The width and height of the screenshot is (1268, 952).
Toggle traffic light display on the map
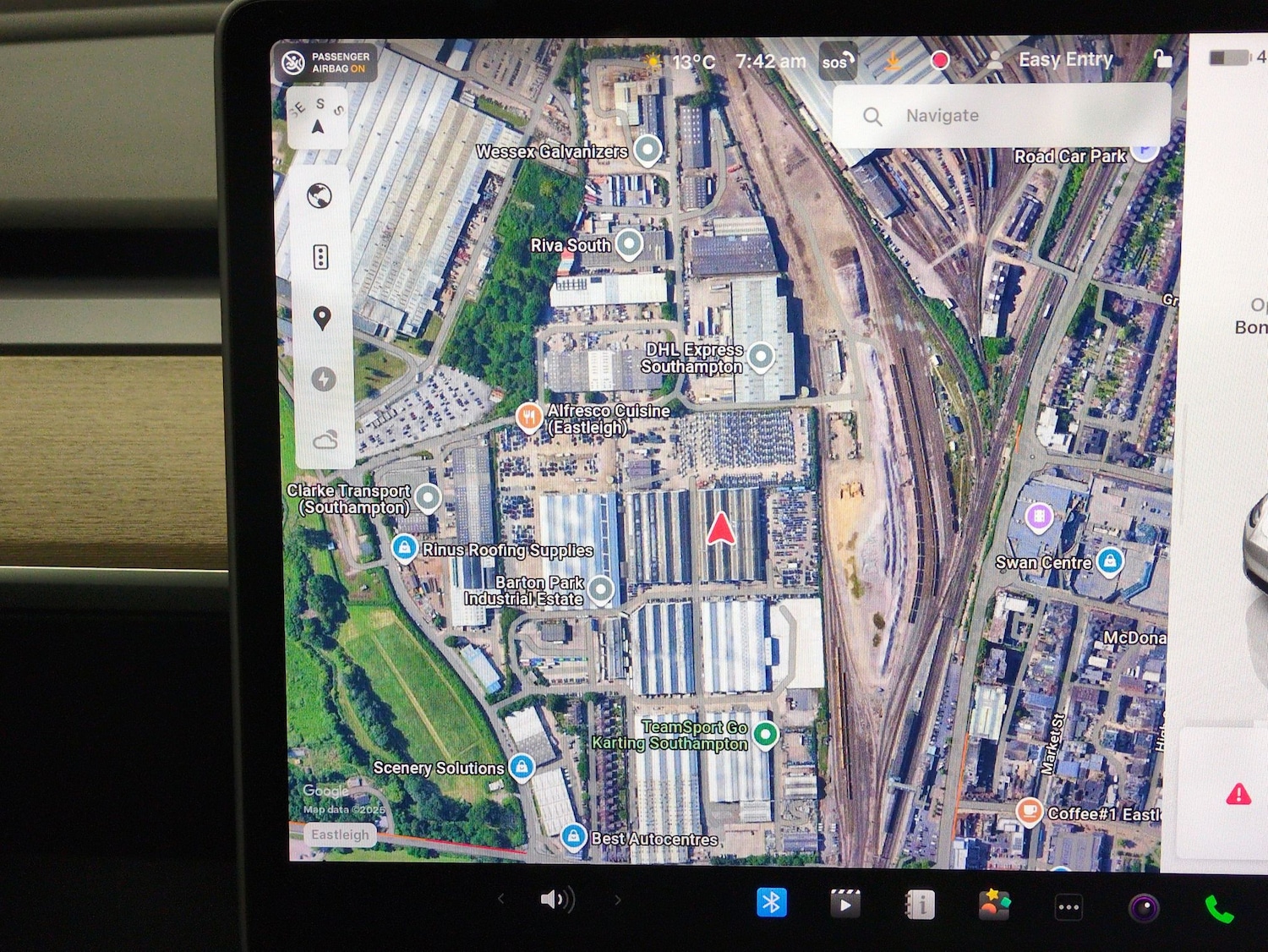[x=320, y=257]
